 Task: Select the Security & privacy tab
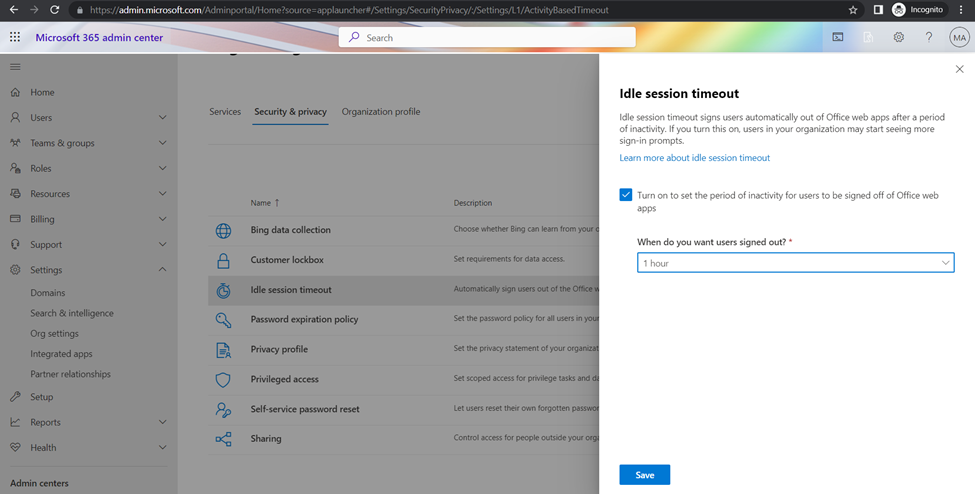click(290, 112)
